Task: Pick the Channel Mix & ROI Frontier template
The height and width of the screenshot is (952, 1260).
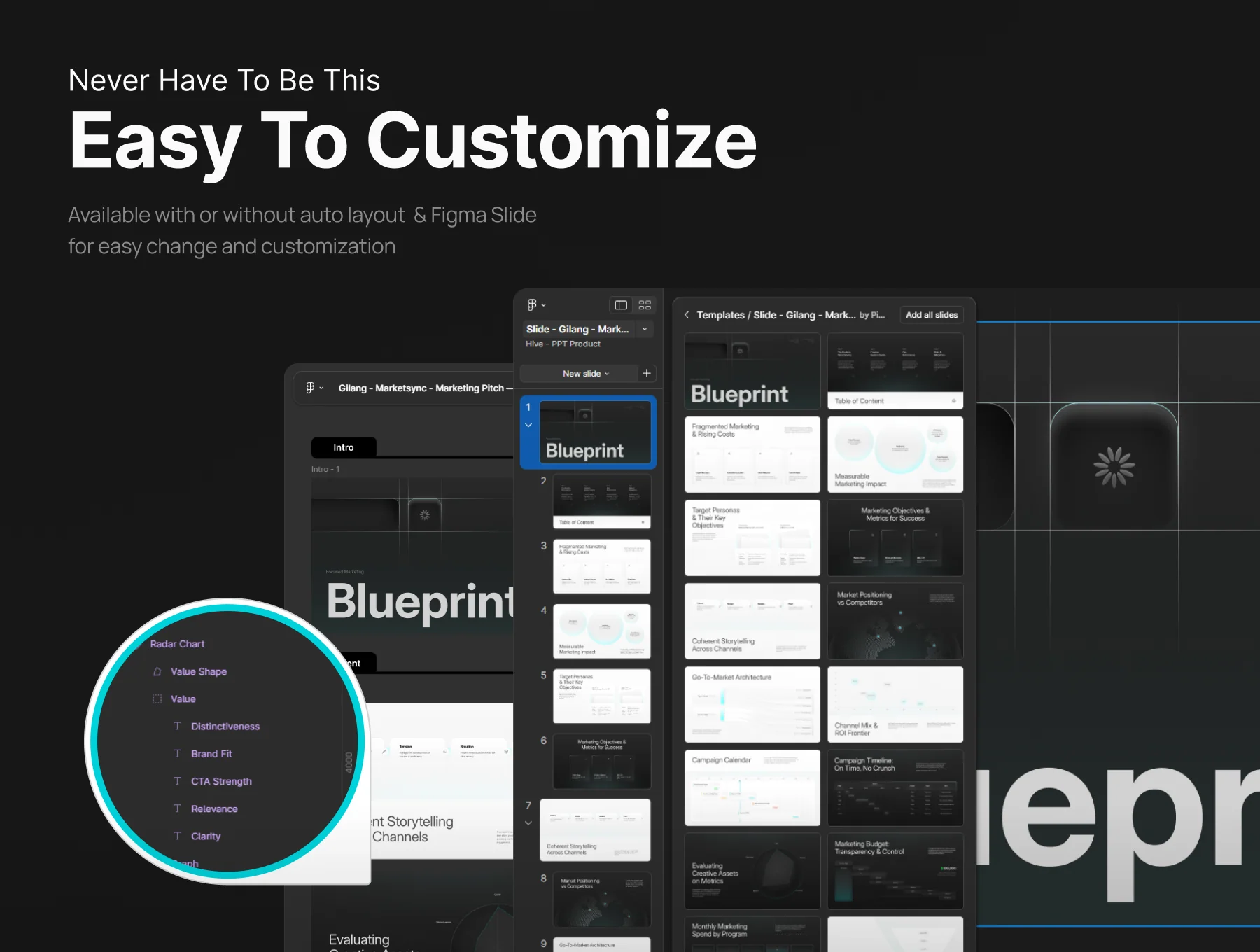Action: [895, 704]
